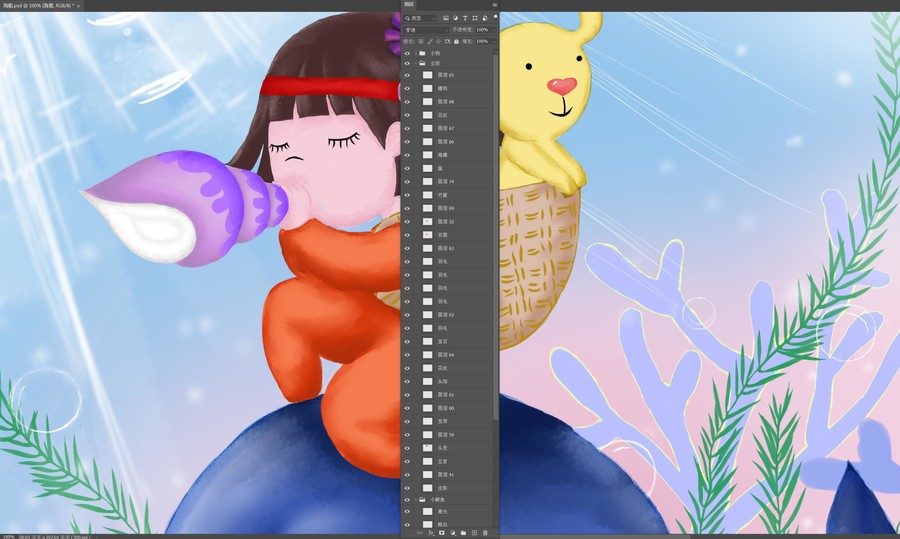The width and height of the screenshot is (900, 539).
Task: Select layer named 图层 64
Action: tap(446, 355)
